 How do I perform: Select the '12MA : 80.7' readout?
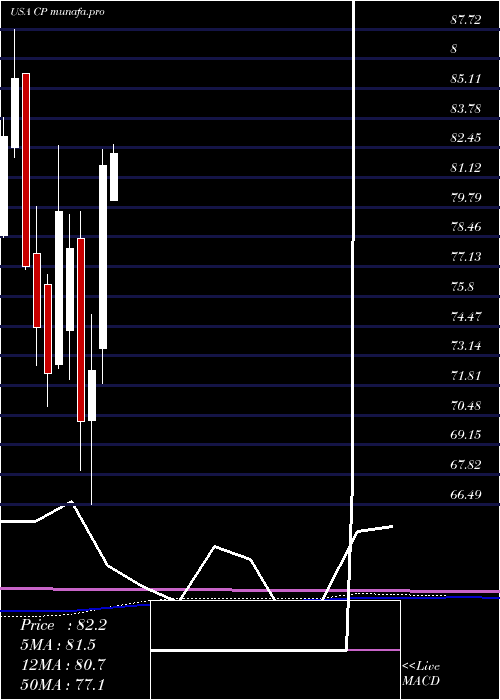[x=63, y=664]
